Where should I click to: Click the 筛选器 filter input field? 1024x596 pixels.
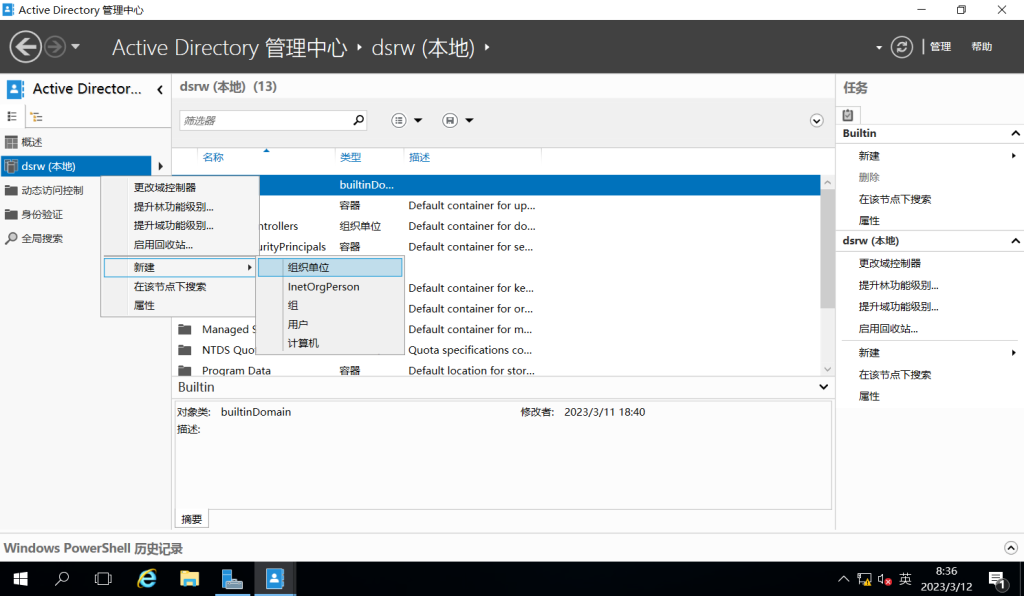click(265, 120)
